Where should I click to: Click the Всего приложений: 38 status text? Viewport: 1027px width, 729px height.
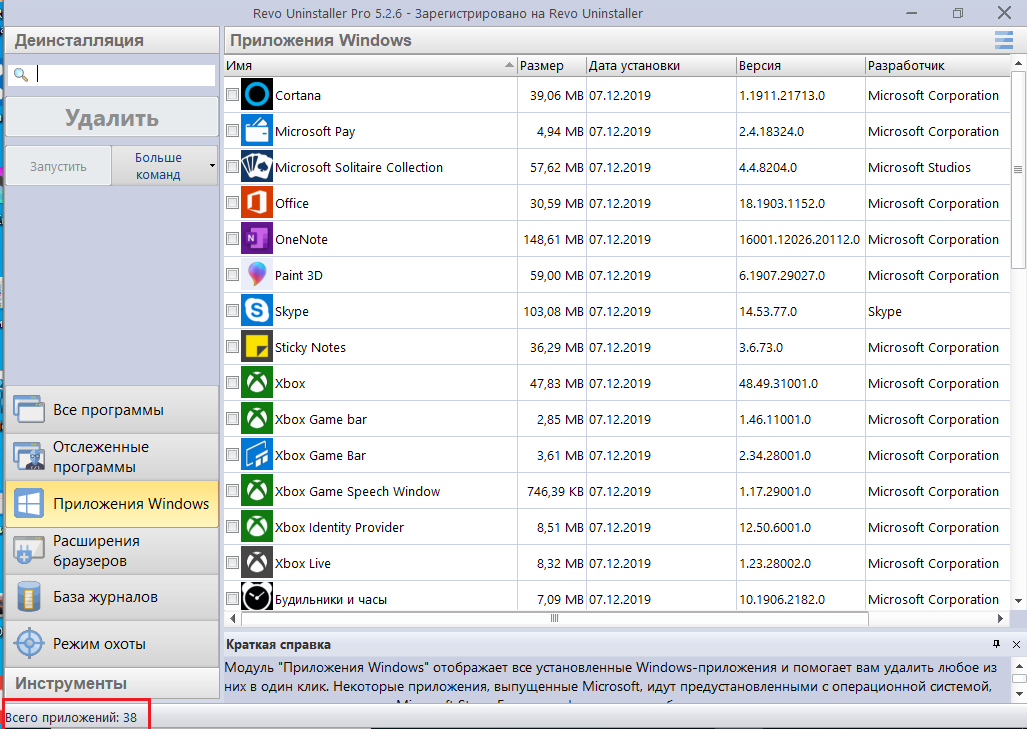[71, 717]
